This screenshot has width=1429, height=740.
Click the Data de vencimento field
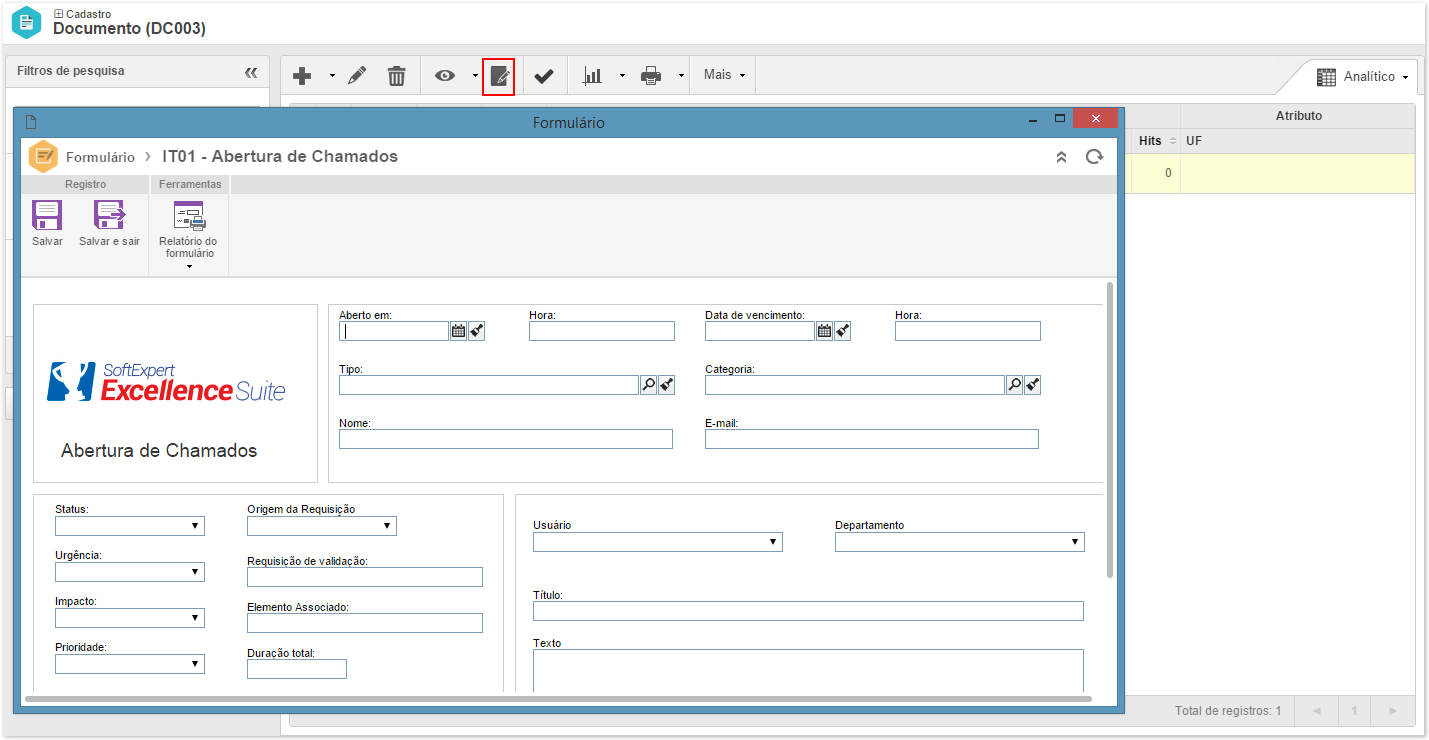pyautogui.click(x=760, y=331)
